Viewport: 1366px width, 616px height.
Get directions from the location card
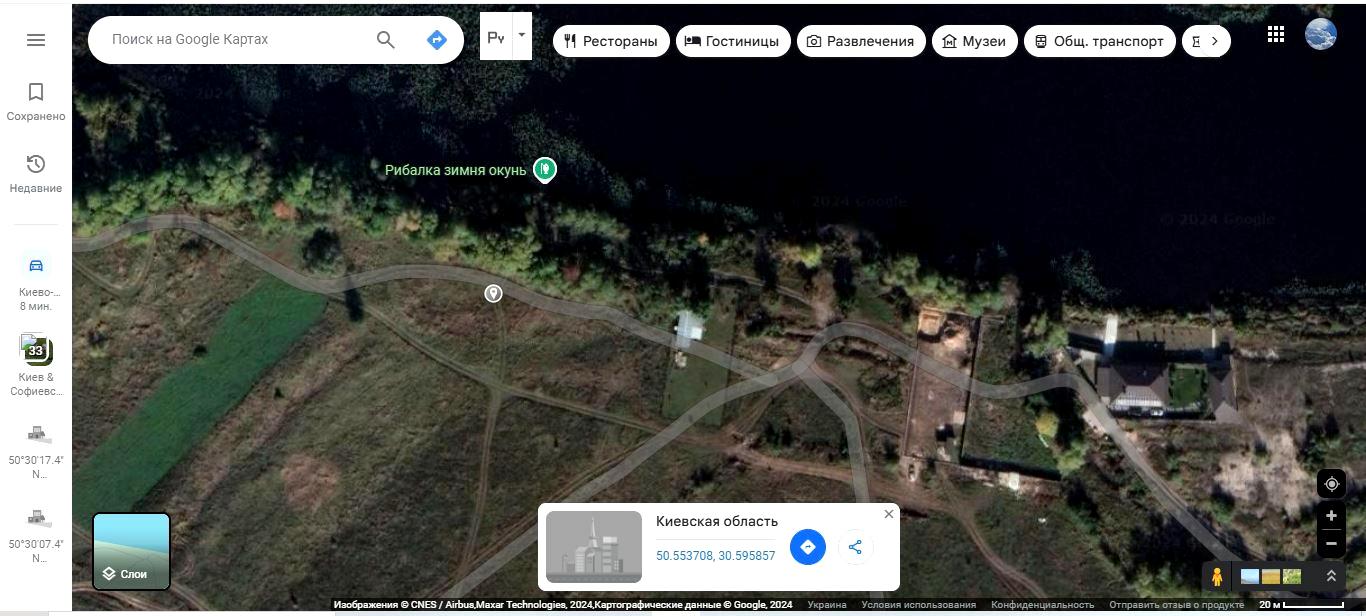click(x=808, y=547)
